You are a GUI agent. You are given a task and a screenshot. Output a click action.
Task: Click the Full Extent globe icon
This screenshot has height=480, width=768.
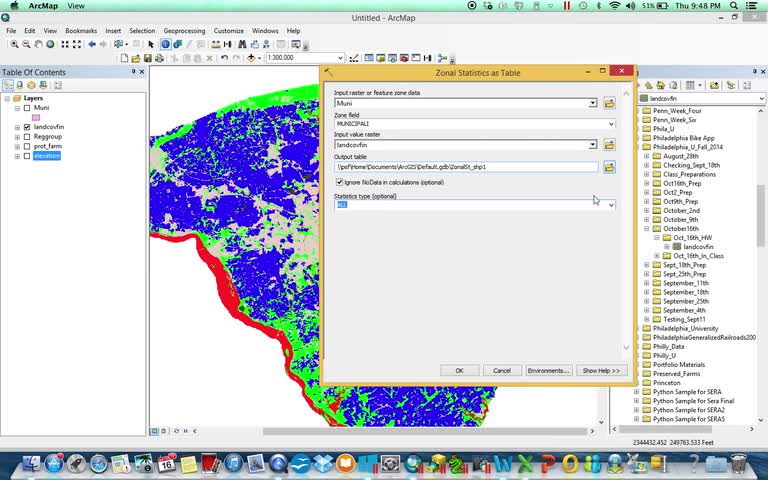point(50,44)
